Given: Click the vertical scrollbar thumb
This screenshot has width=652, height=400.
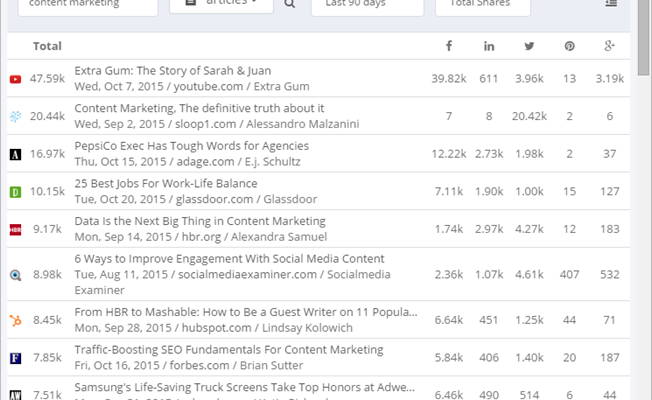Looking at the screenshot, I should click(644, 37).
